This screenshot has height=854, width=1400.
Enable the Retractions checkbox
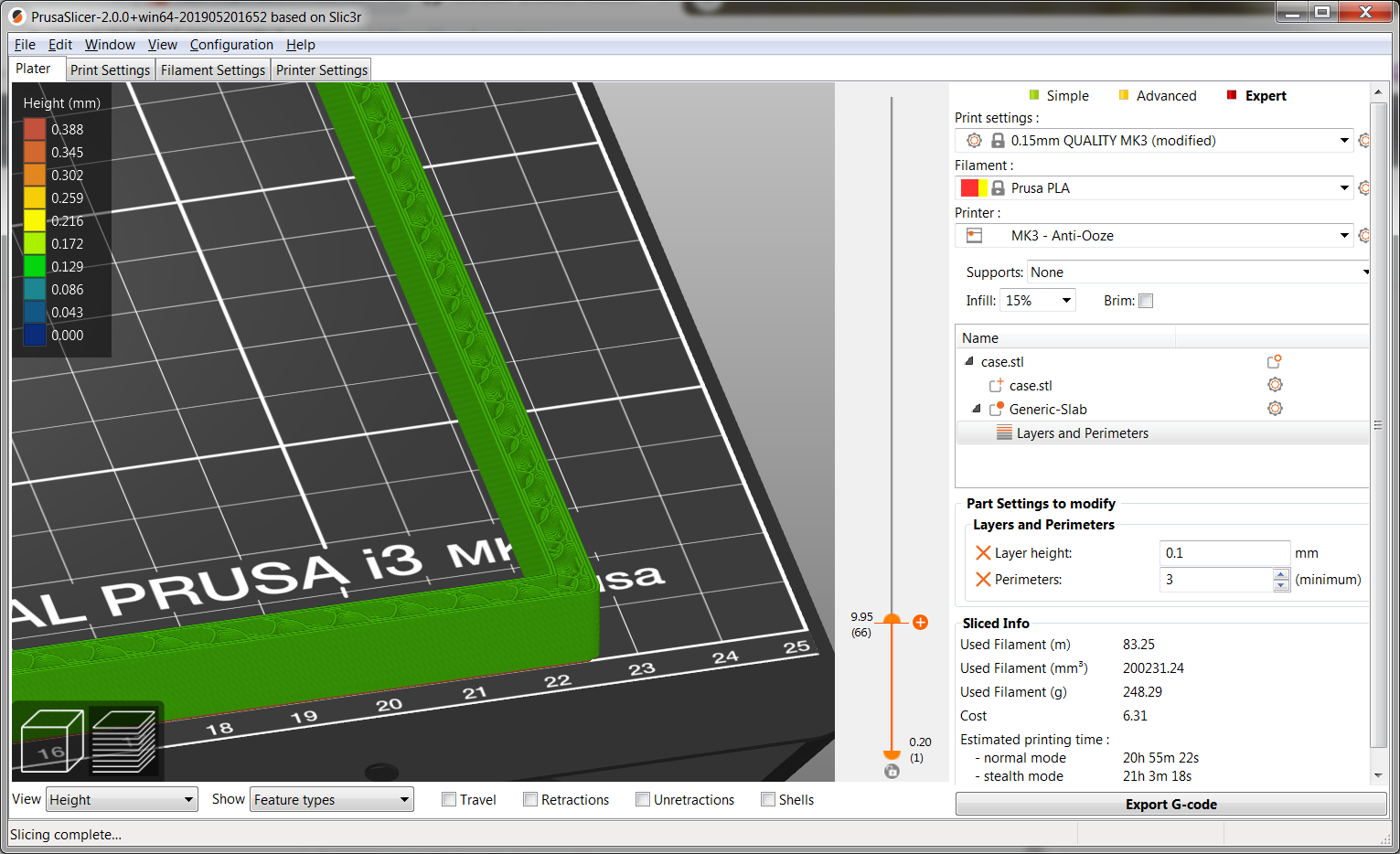click(530, 798)
